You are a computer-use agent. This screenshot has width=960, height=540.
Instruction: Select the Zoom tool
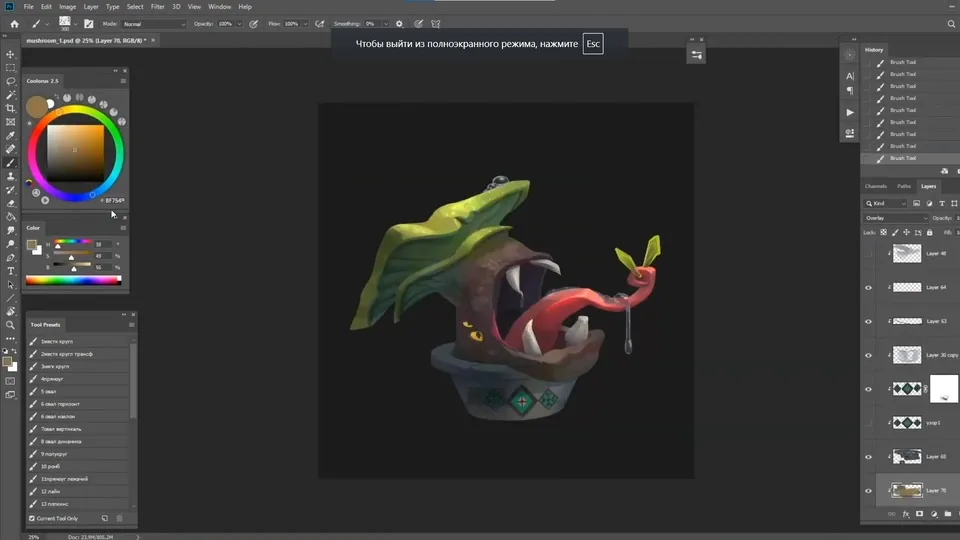[x=10, y=325]
